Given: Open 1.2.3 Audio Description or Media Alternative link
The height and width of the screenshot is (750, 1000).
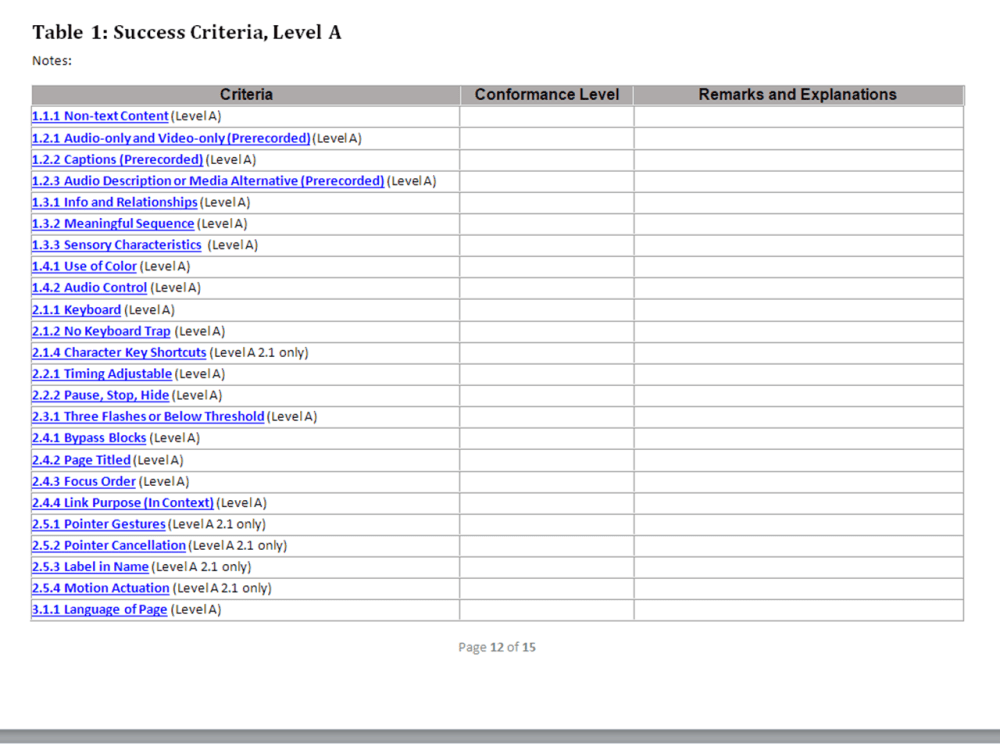Looking at the screenshot, I should [x=208, y=181].
